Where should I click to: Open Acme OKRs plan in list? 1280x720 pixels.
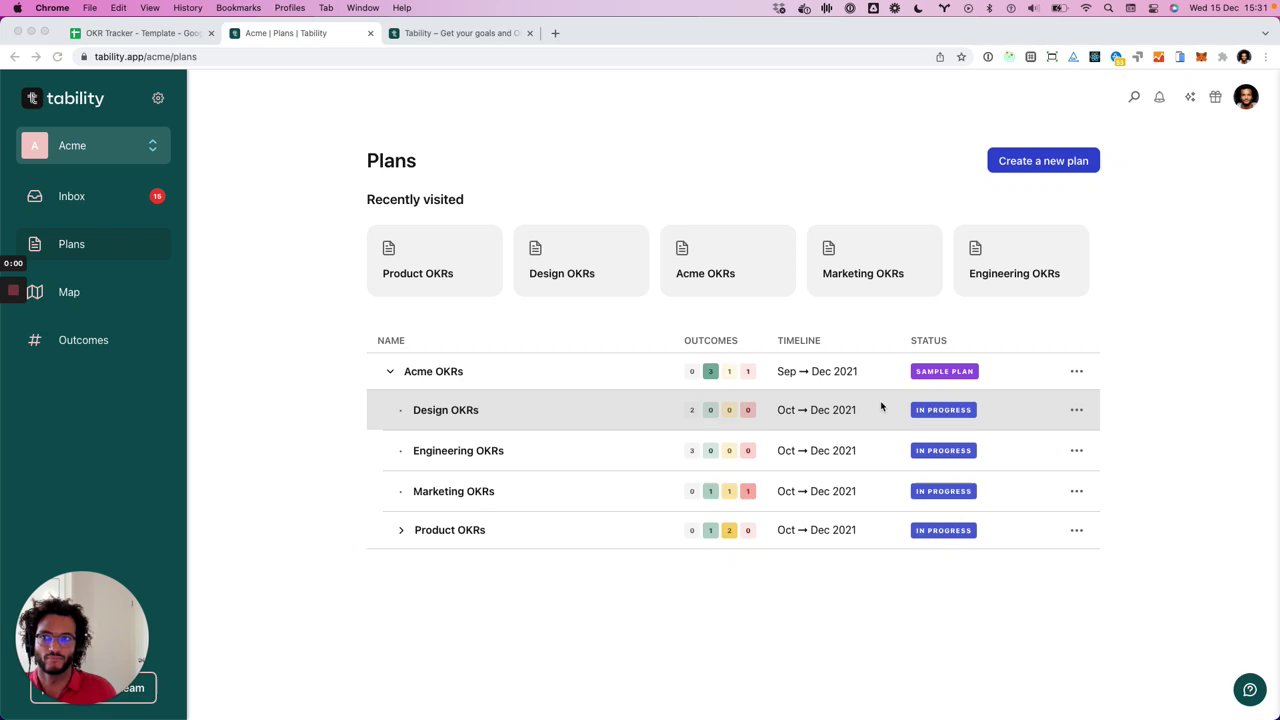[x=433, y=372]
